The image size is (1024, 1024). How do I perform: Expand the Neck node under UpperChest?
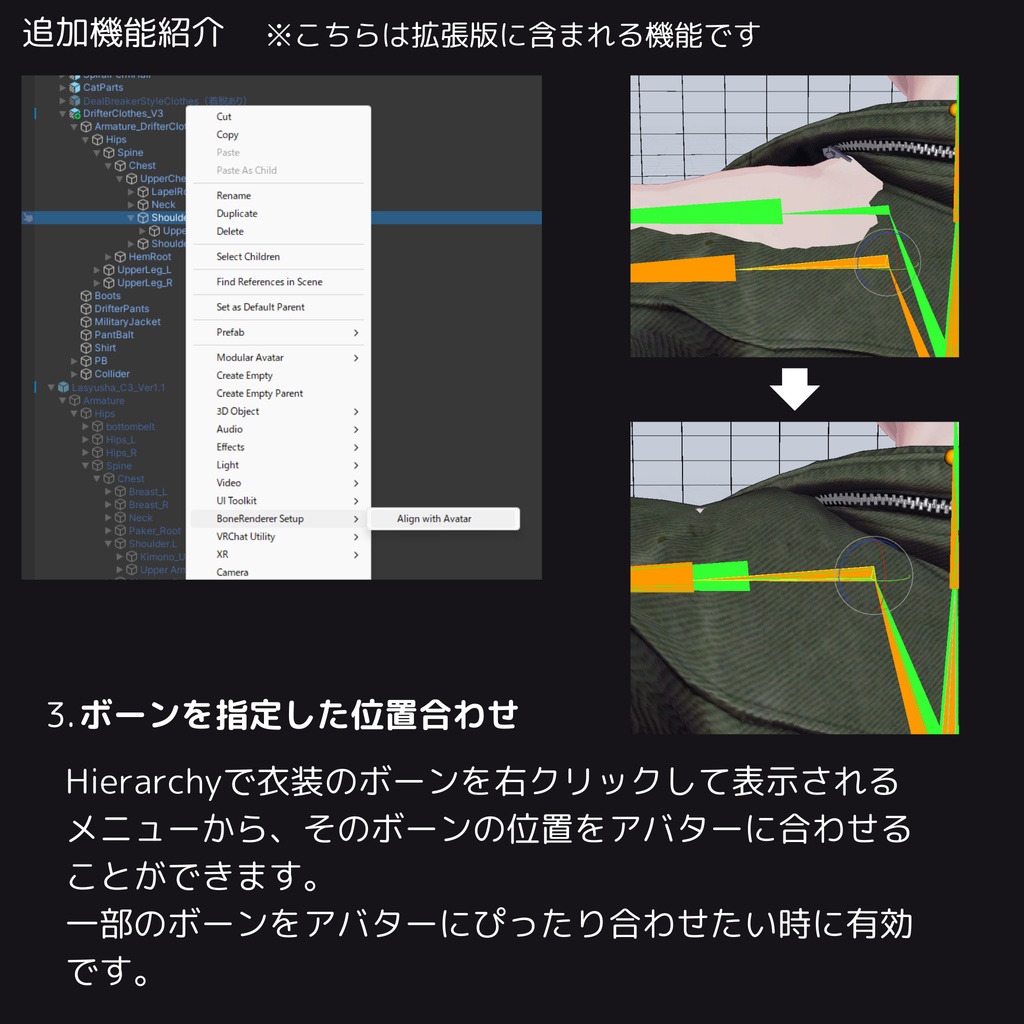click(x=130, y=205)
